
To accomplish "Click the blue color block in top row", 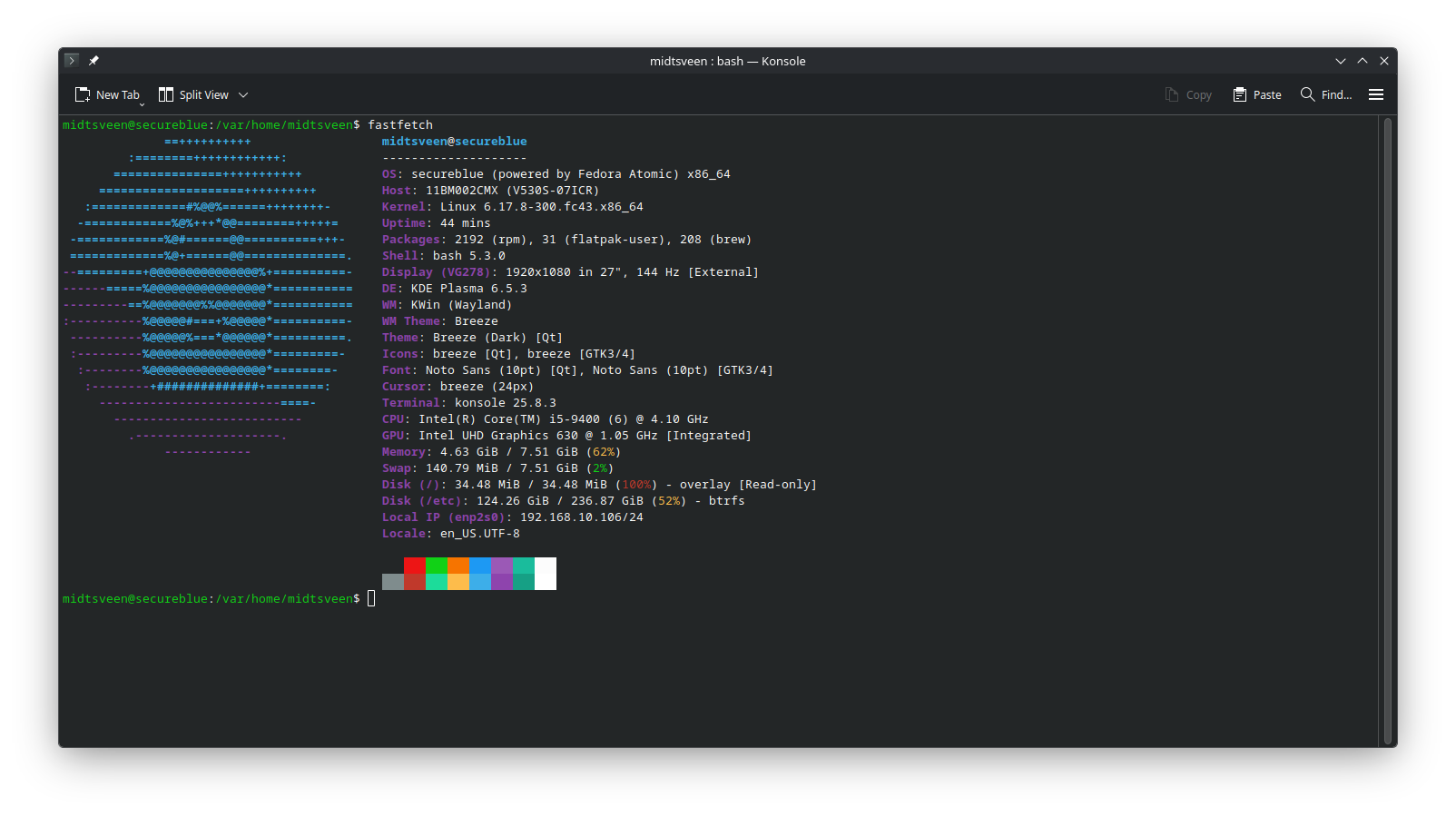I will (480, 566).
